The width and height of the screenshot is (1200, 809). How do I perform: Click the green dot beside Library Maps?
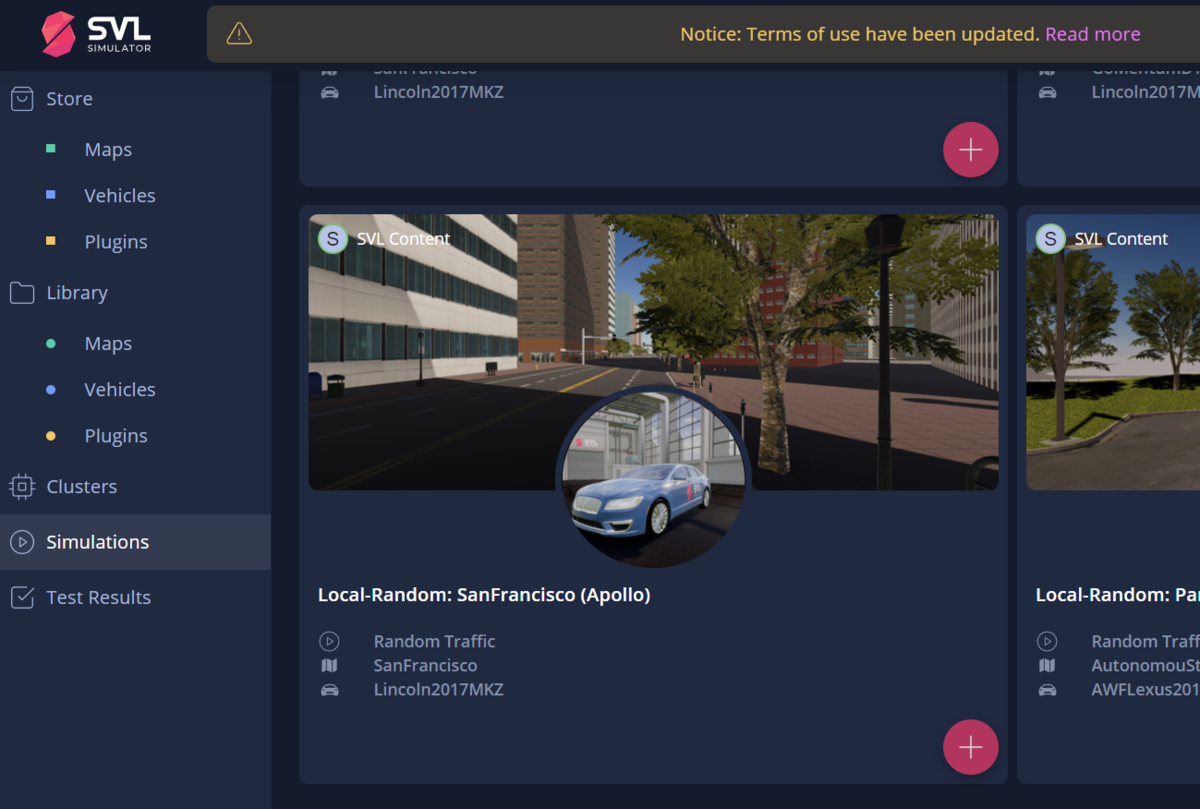(x=51, y=343)
